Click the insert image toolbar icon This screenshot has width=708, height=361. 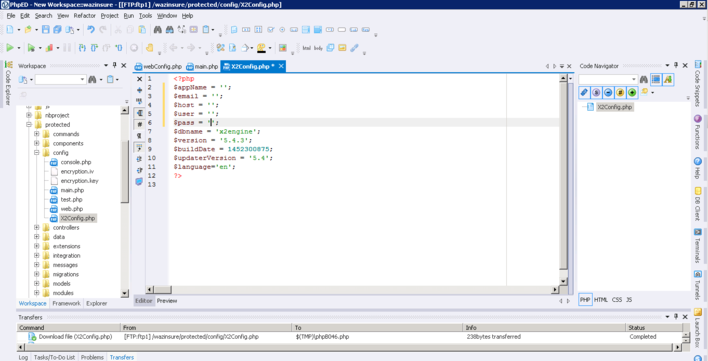pyautogui.click(x=342, y=47)
